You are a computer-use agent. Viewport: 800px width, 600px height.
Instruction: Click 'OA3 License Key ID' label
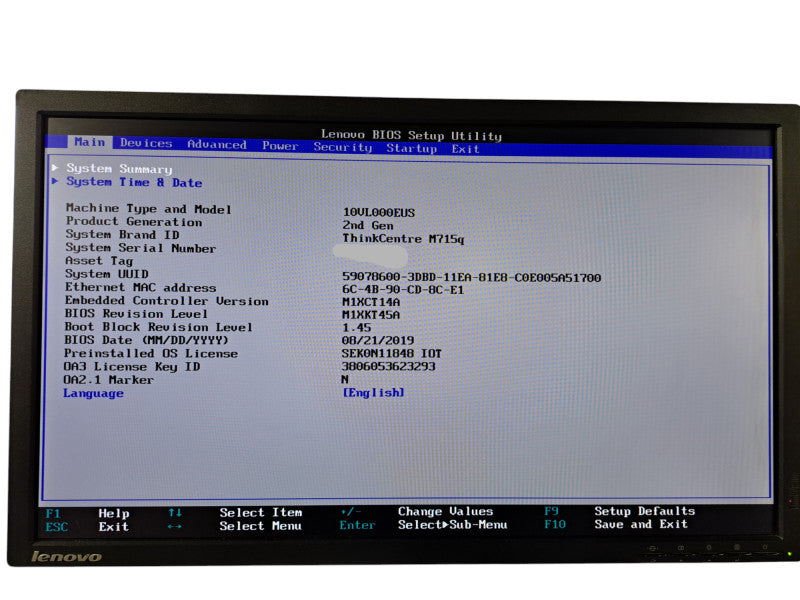132,367
